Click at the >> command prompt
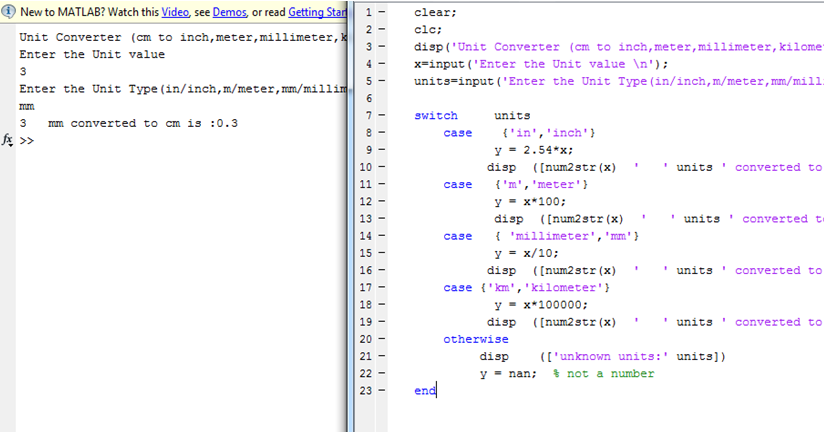The height and width of the screenshot is (433, 824). pyautogui.click(x=27, y=141)
